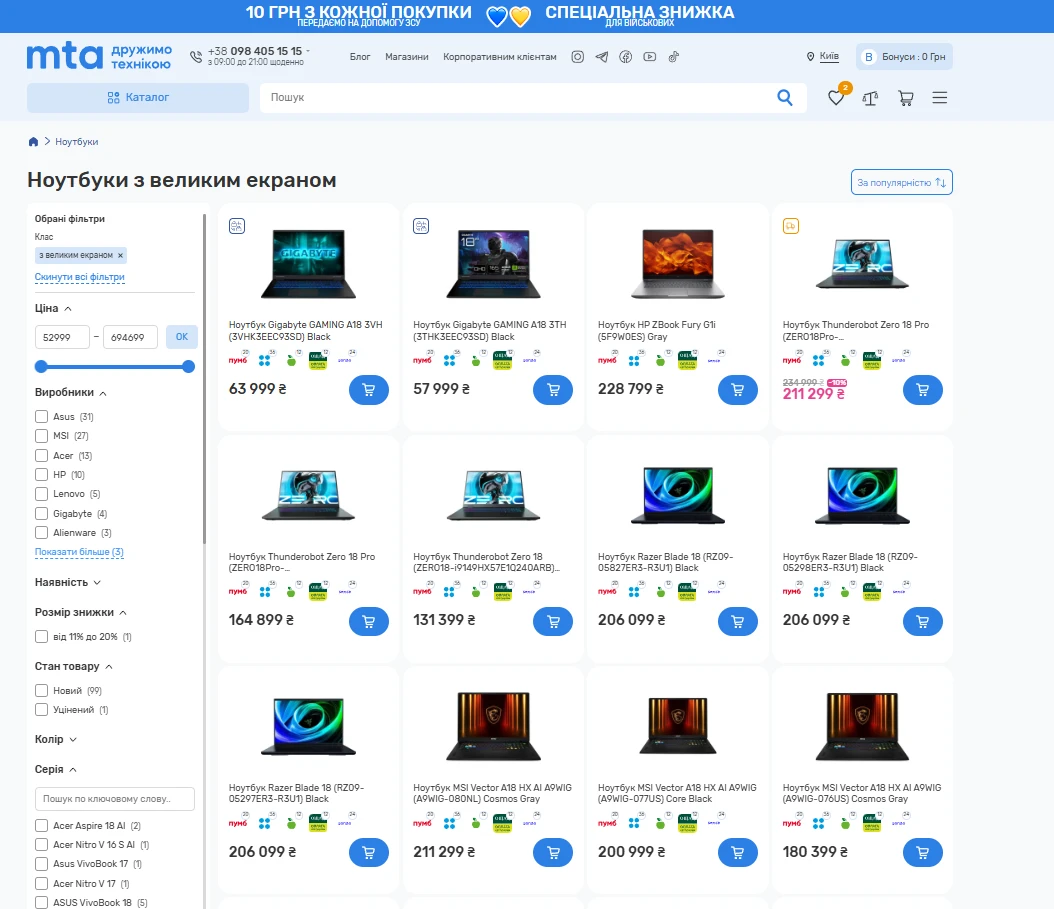
Task: Open the 'Блог' header link
Action: 360,57
